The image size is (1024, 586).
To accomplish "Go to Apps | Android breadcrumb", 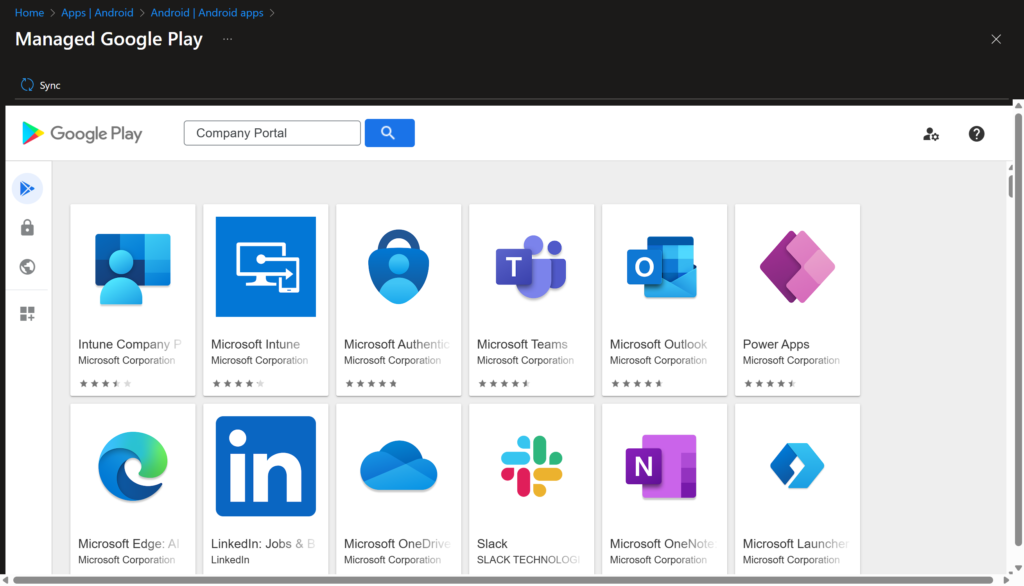I will point(97,12).
